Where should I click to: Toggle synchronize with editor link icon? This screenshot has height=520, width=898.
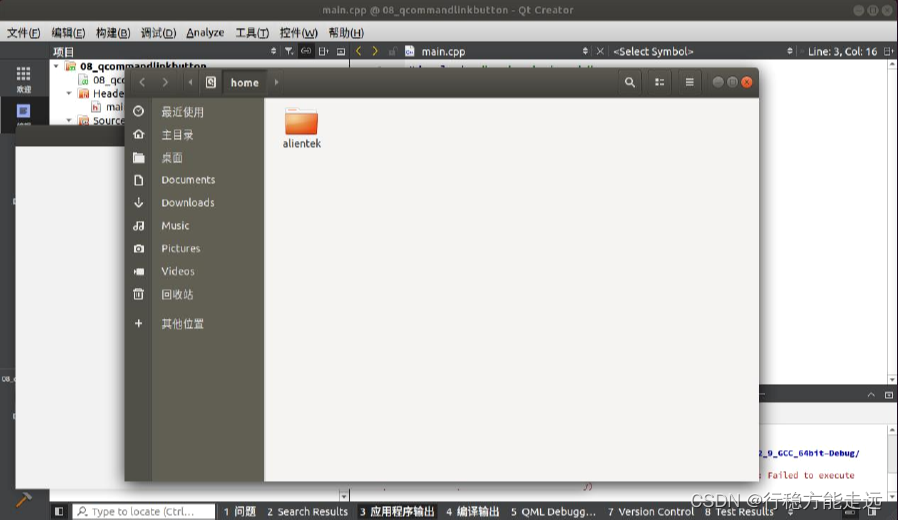[x=306, y=52]
